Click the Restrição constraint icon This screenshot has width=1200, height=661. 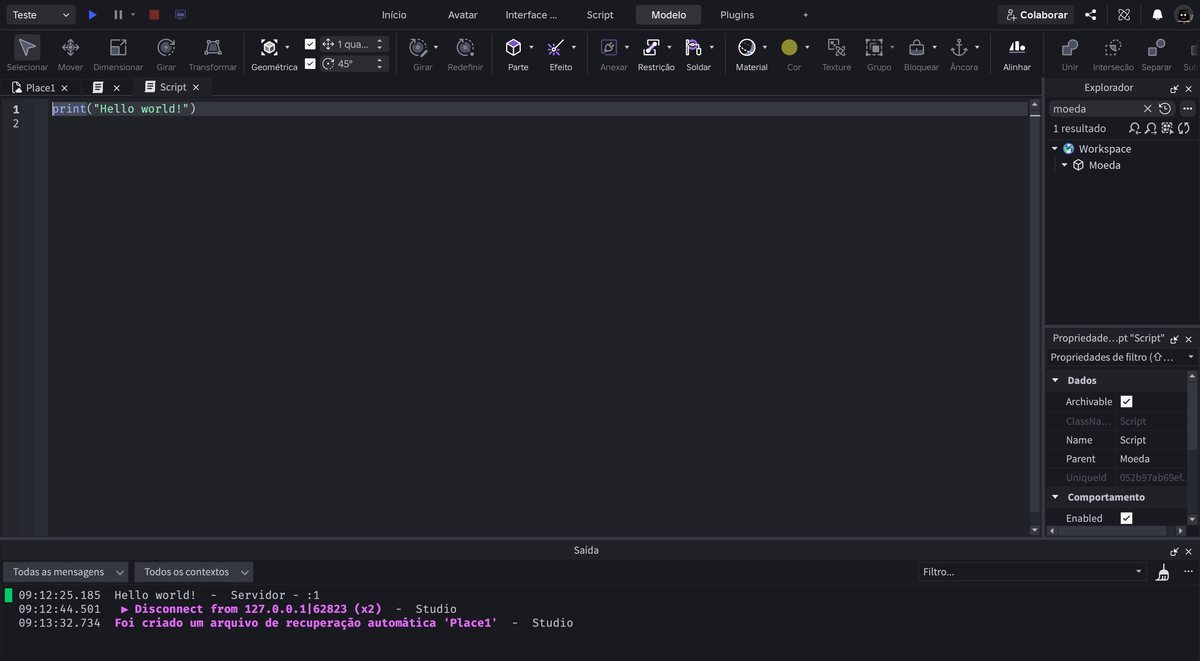point(651,47)
